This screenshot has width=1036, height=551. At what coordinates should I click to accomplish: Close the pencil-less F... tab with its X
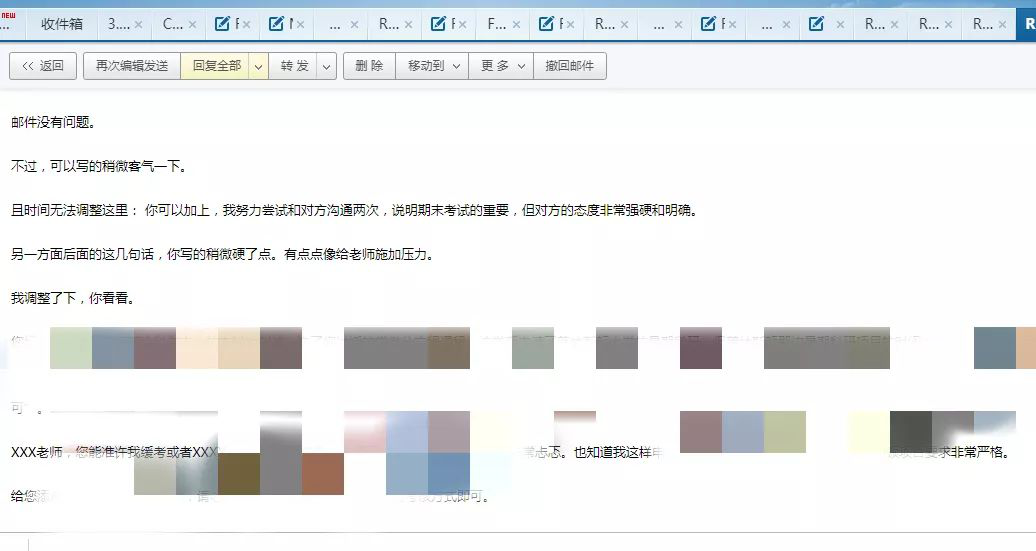[516, 25]
